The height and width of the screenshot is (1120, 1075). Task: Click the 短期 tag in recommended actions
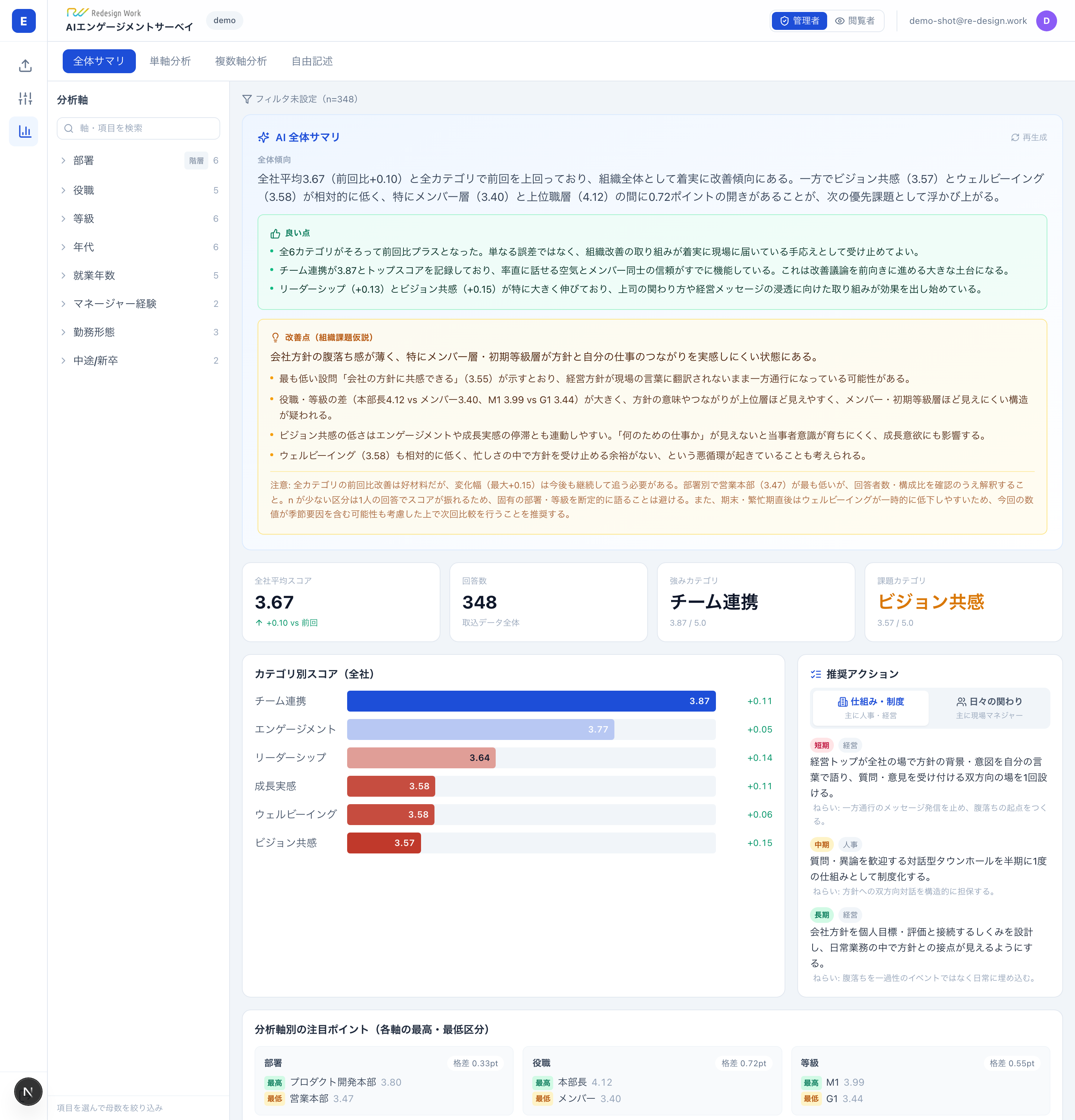pyautogui.click(x=822, y=745)
